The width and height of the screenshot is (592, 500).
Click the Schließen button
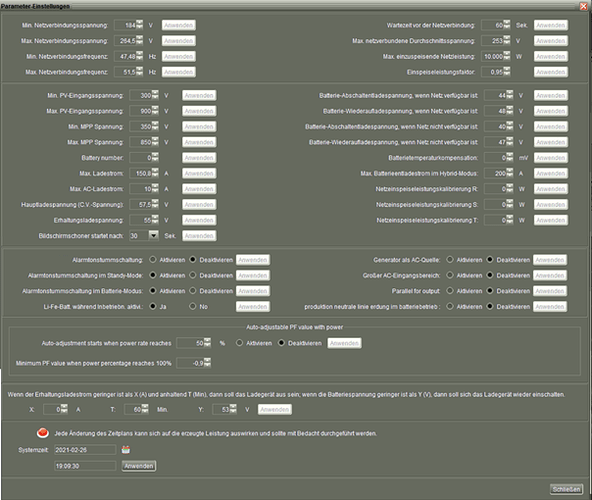click(566, 489)
